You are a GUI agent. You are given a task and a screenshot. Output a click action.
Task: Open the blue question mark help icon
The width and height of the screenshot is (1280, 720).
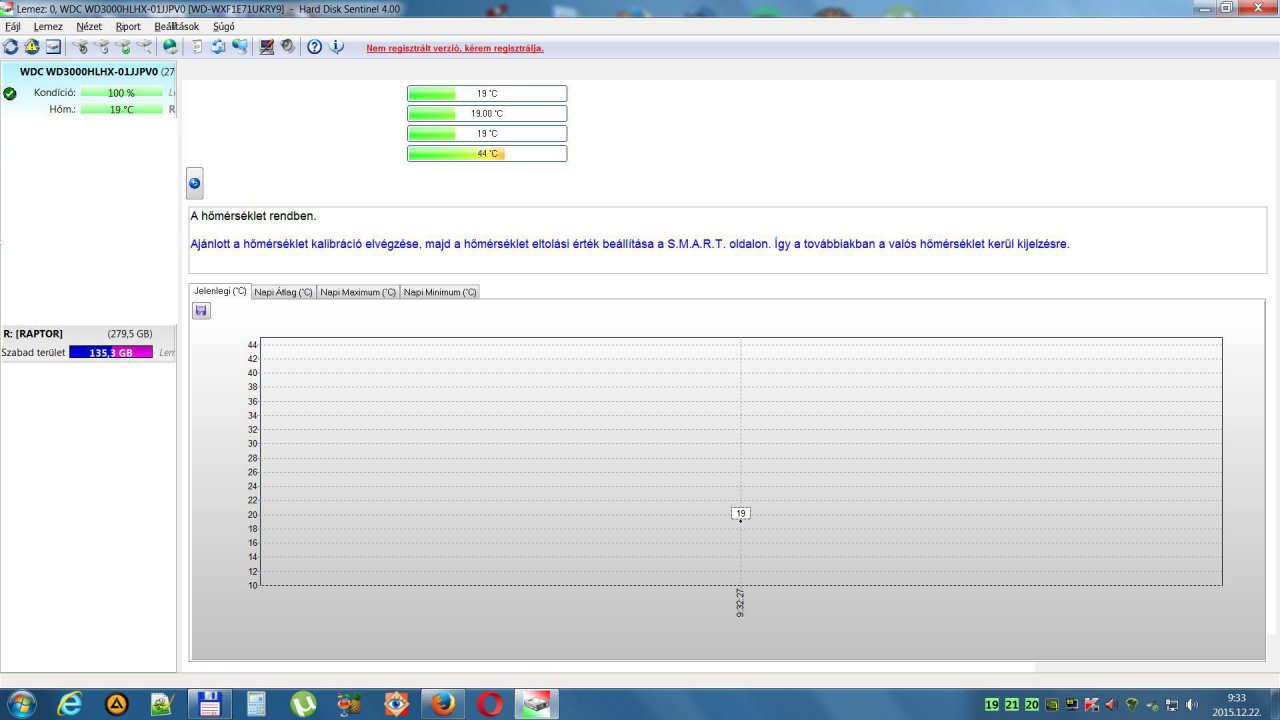click(x=314, y=47)
